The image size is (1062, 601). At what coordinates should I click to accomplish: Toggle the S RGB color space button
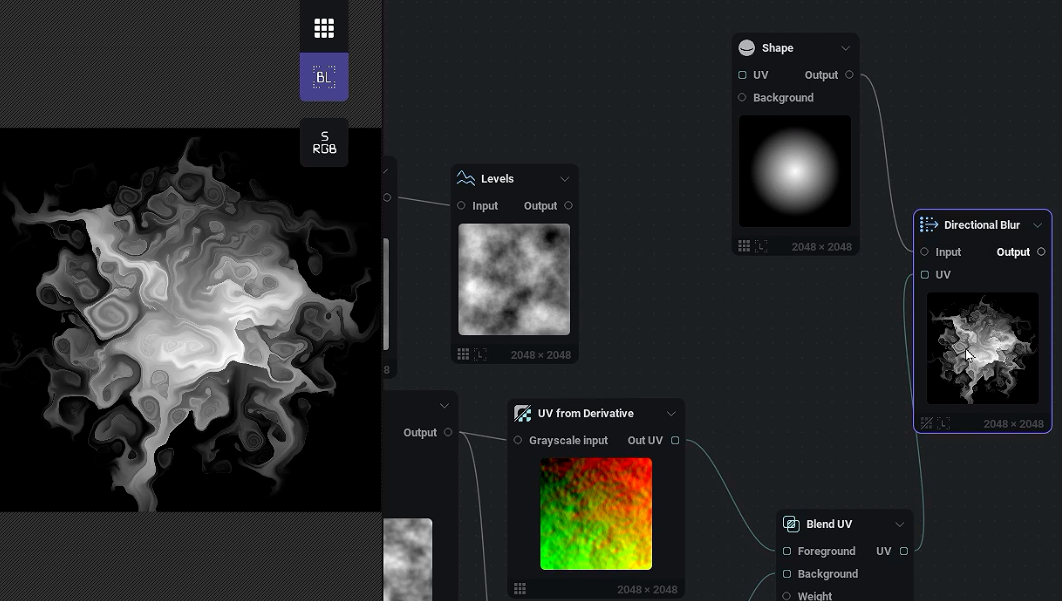[324, 142]
